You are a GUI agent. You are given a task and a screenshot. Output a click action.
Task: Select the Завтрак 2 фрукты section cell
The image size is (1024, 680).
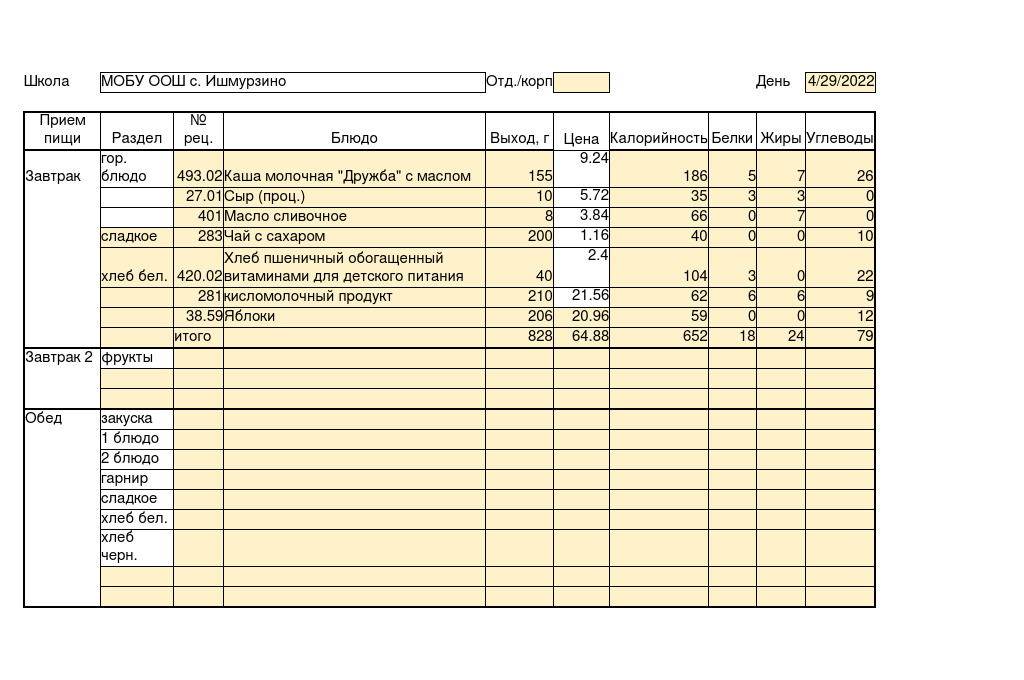coord(136,358)
